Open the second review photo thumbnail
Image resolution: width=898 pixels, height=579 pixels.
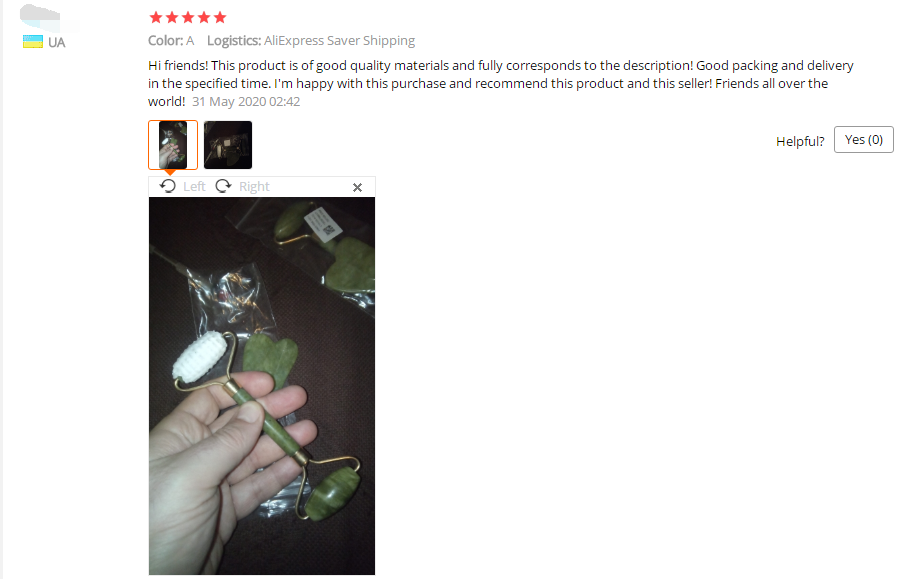228,145
